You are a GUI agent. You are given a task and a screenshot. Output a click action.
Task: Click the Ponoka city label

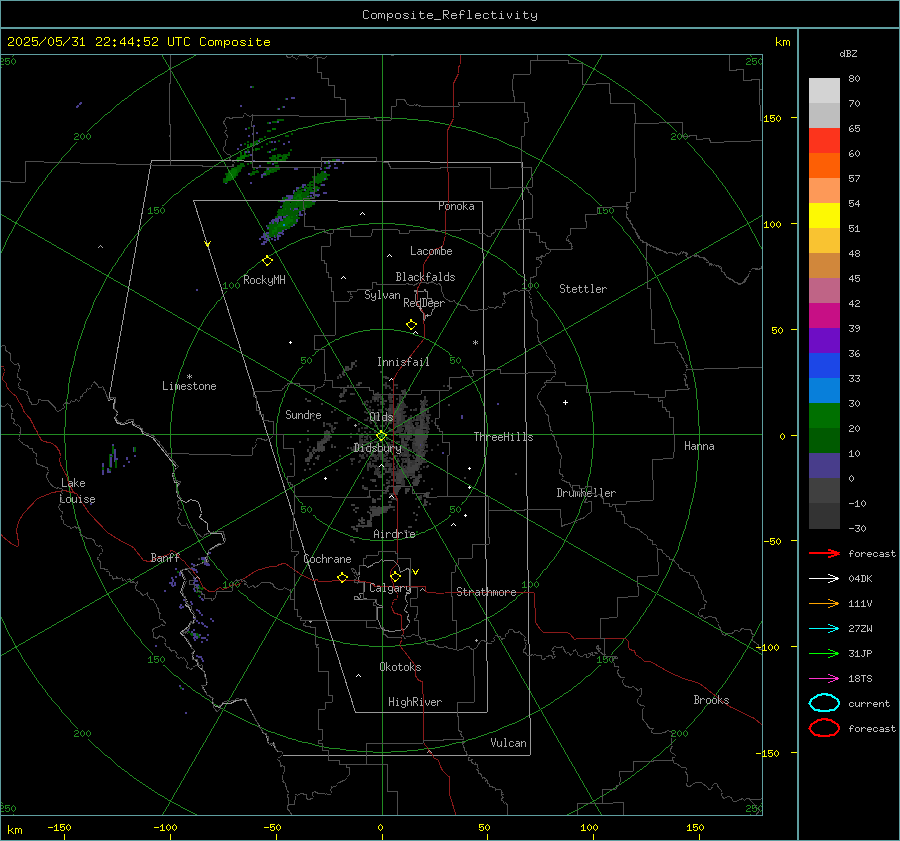[456, 206]
